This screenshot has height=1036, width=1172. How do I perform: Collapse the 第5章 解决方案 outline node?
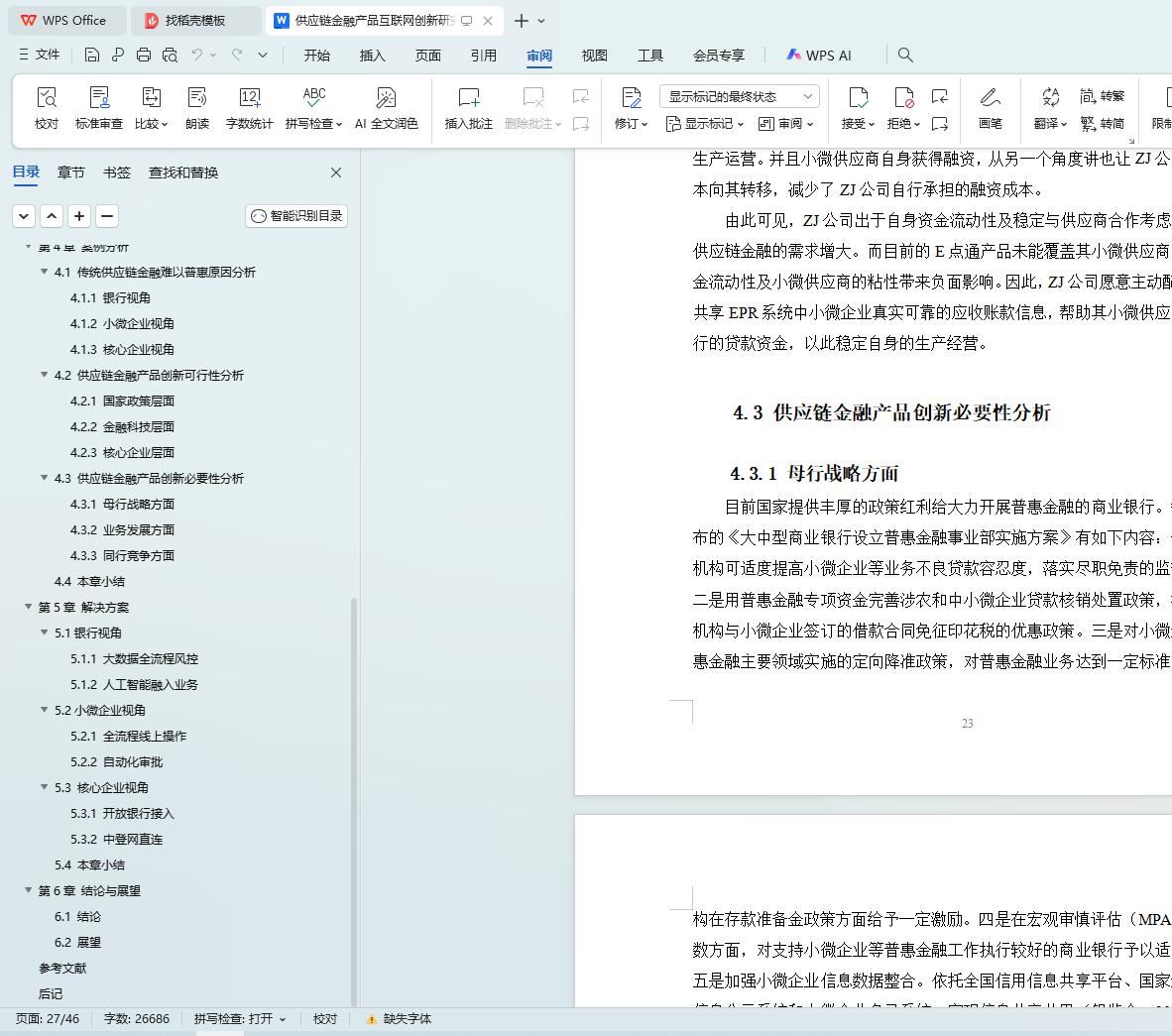29,606
